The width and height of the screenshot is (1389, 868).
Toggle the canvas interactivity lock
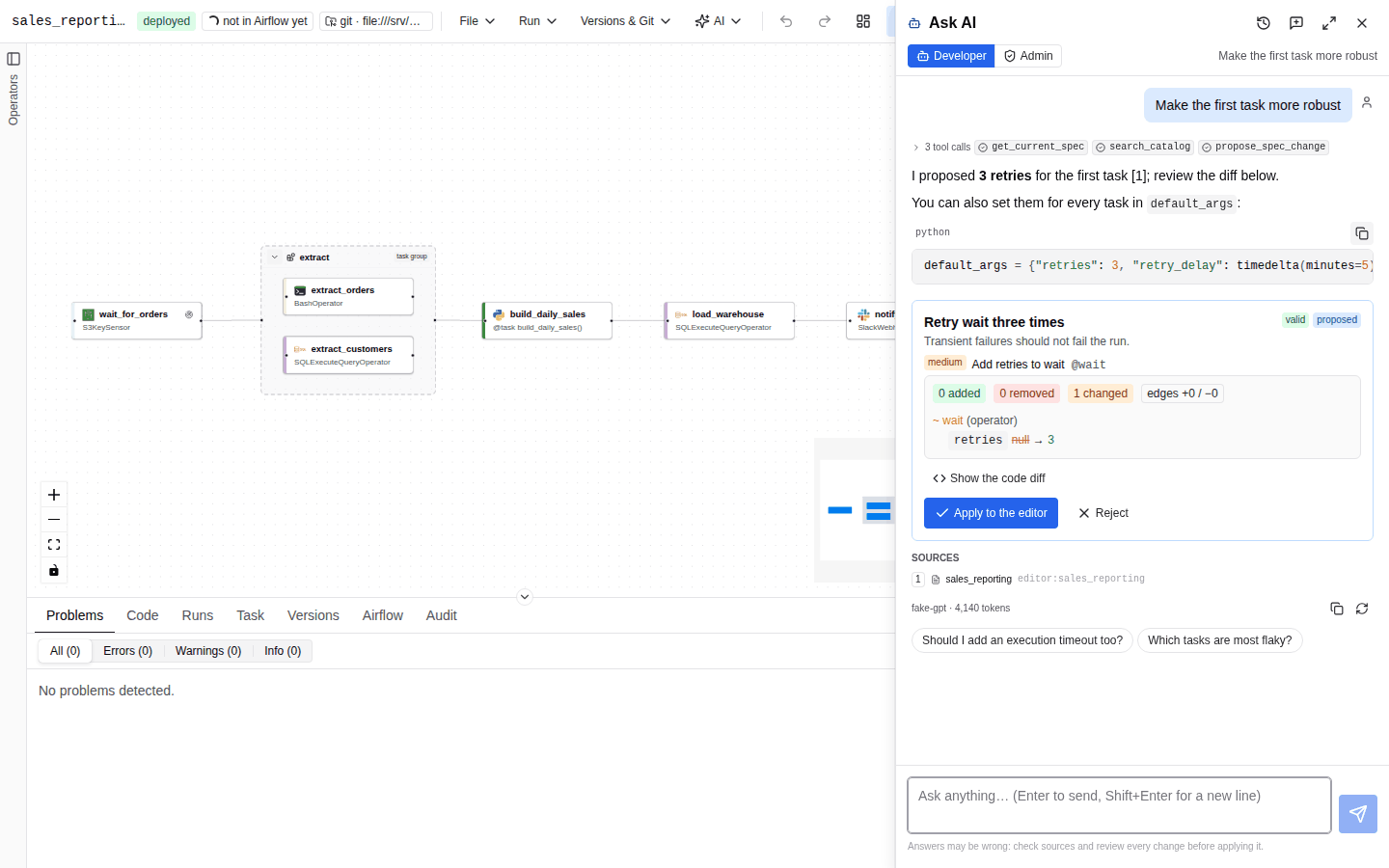tap(54, 570)
